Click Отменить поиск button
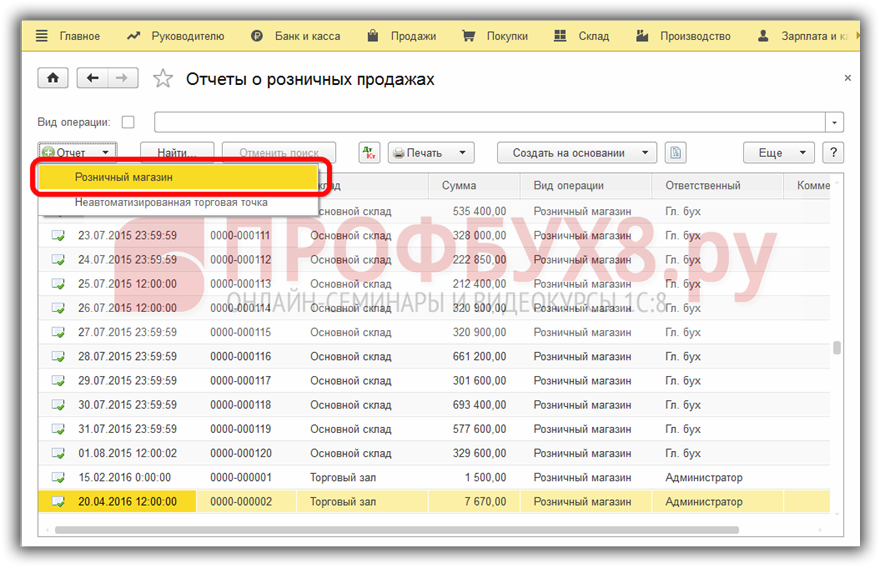Image resolution: width=880 pixels, height=567 pixels. [279, 152]
